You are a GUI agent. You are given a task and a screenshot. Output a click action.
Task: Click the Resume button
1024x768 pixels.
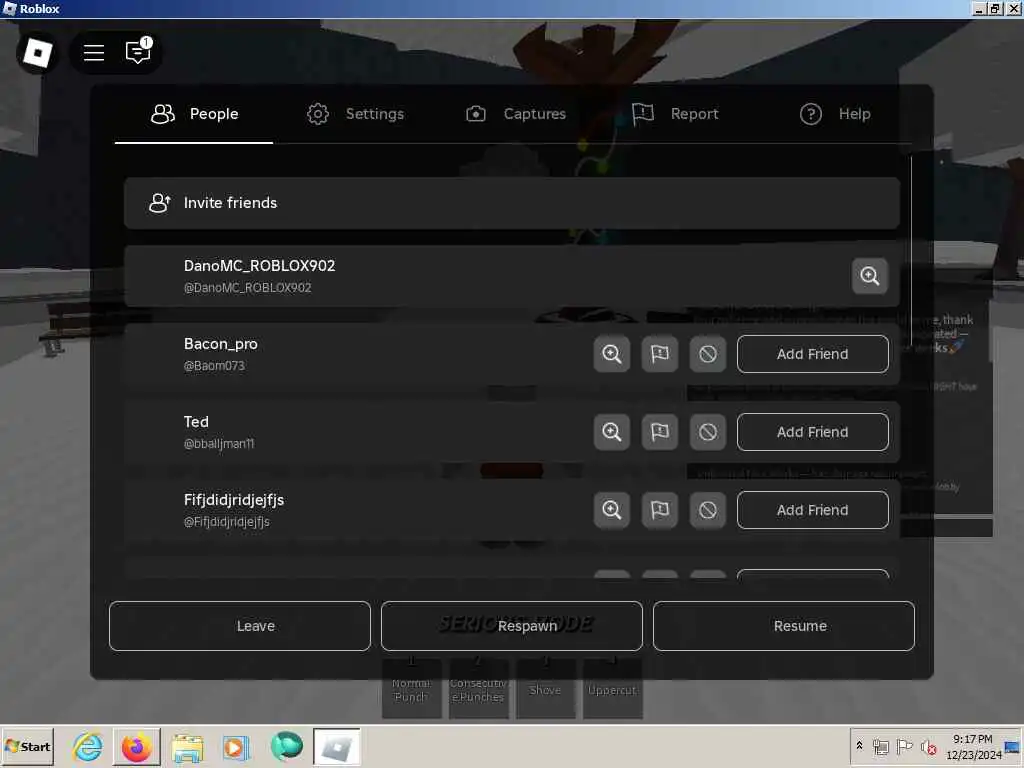point(784,626)
